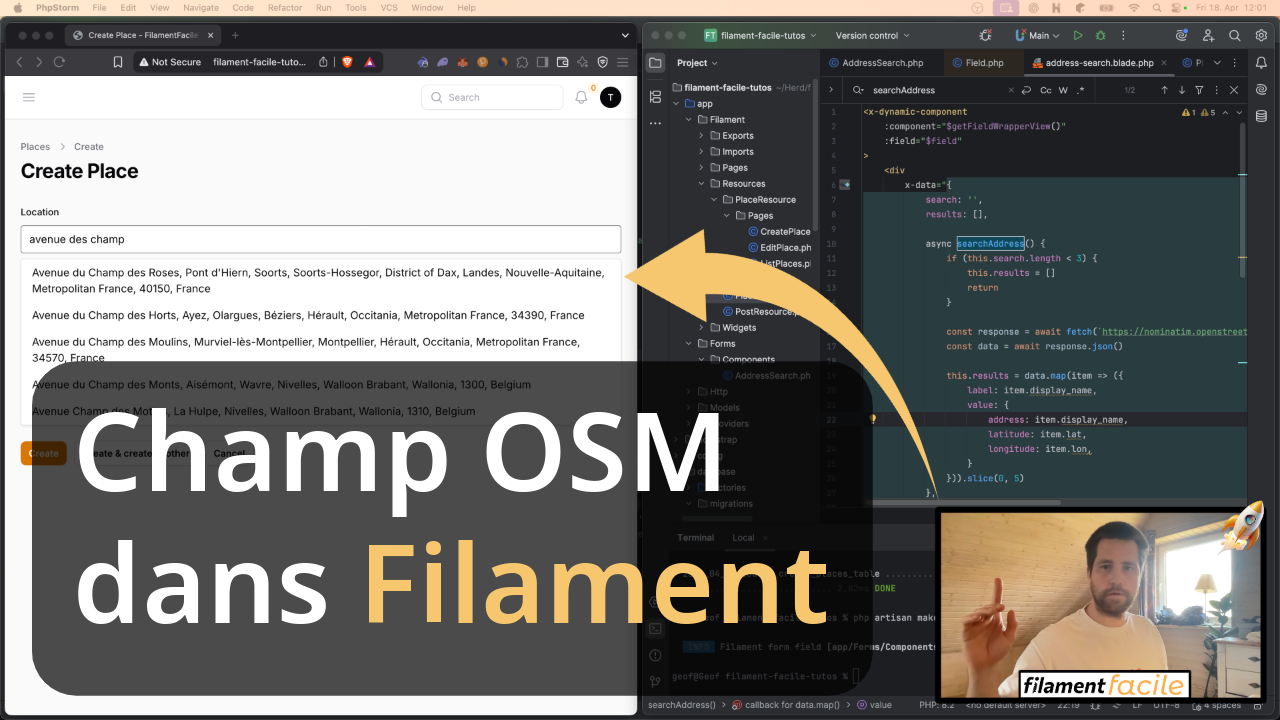Click the Filament notifications bell in browser
Screen dimensions: 1280x720
click(581, 97)
